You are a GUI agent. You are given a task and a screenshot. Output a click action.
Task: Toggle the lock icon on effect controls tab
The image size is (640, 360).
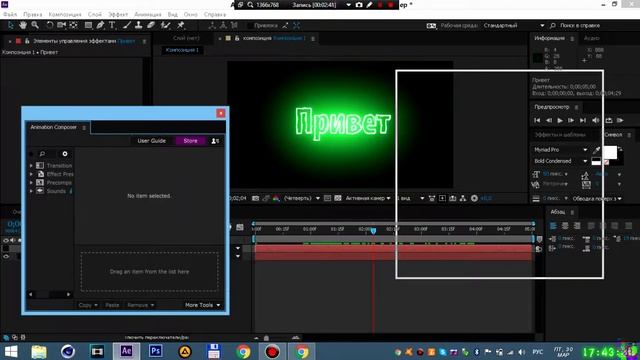coord(27,41)
